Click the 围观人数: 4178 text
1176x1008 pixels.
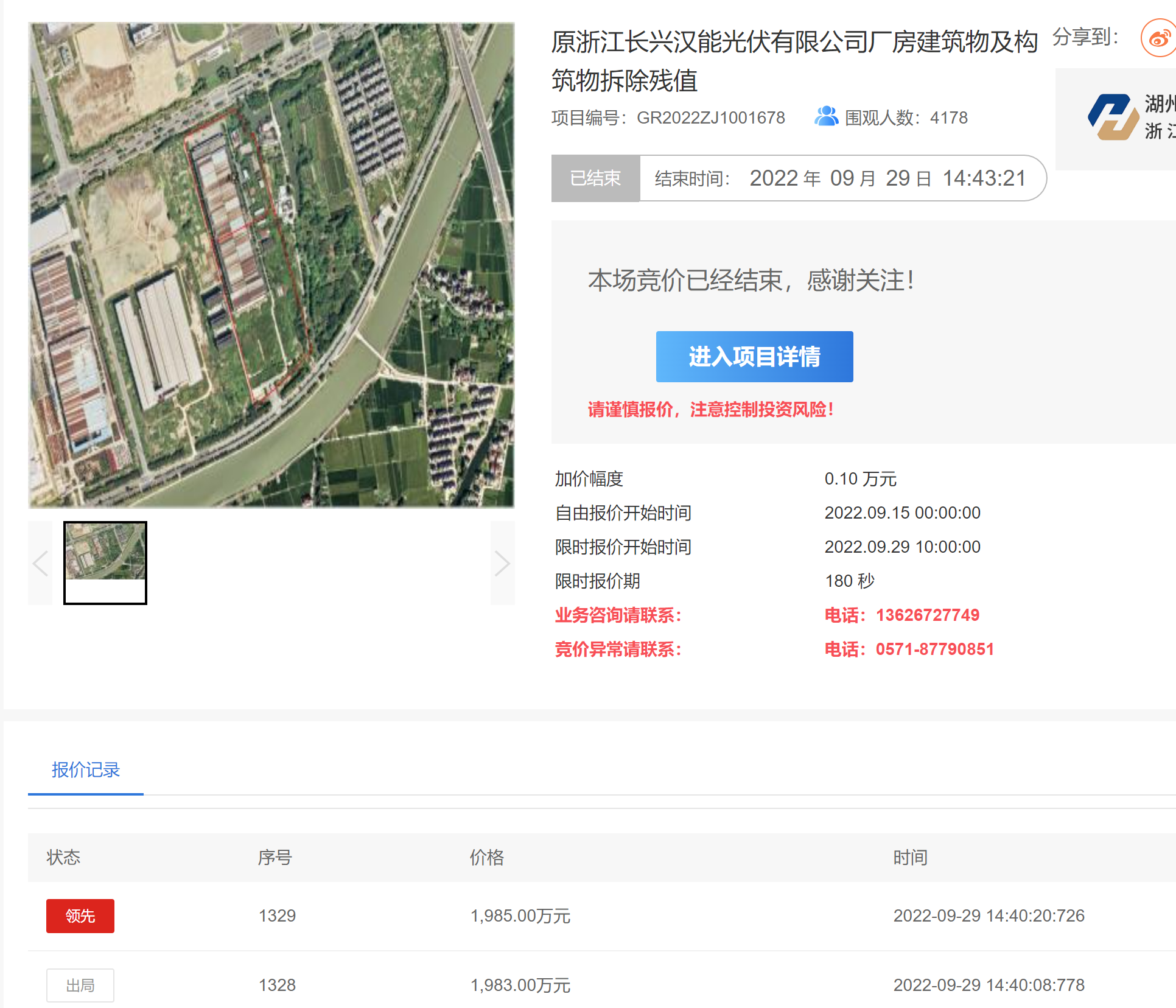(906, 117)
